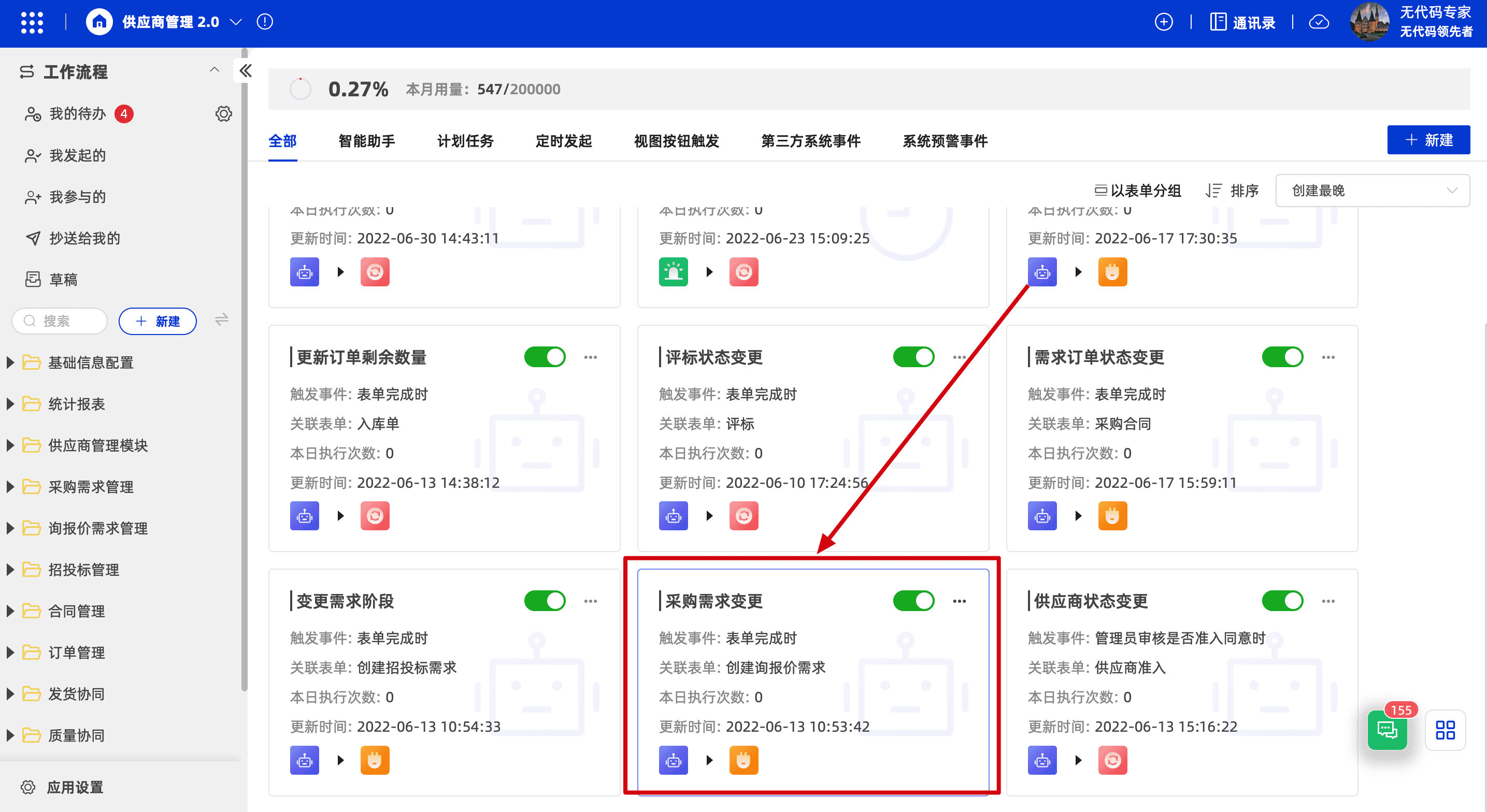1487x812 pixels.
Task: Open the green chat bubble with 155 badge
Action: click(x=1387, y=730)
